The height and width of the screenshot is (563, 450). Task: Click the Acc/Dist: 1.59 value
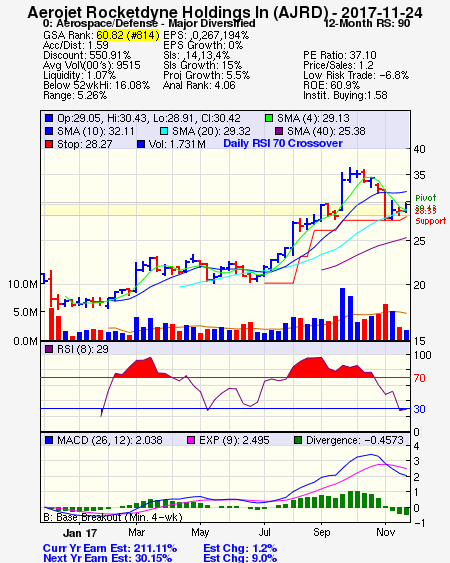(x=76, y=45)
